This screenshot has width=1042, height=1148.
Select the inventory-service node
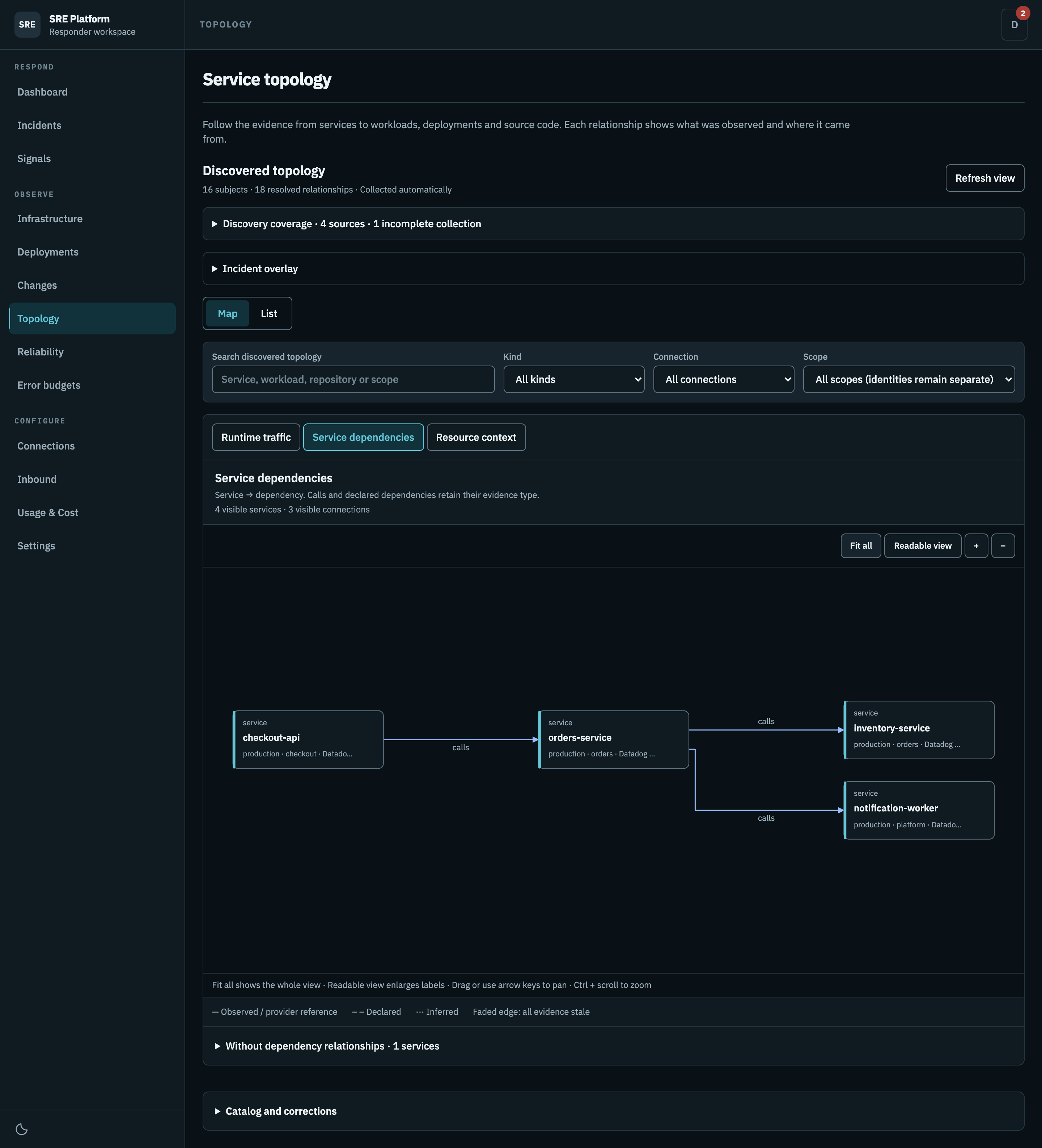(x=918, y=730)
